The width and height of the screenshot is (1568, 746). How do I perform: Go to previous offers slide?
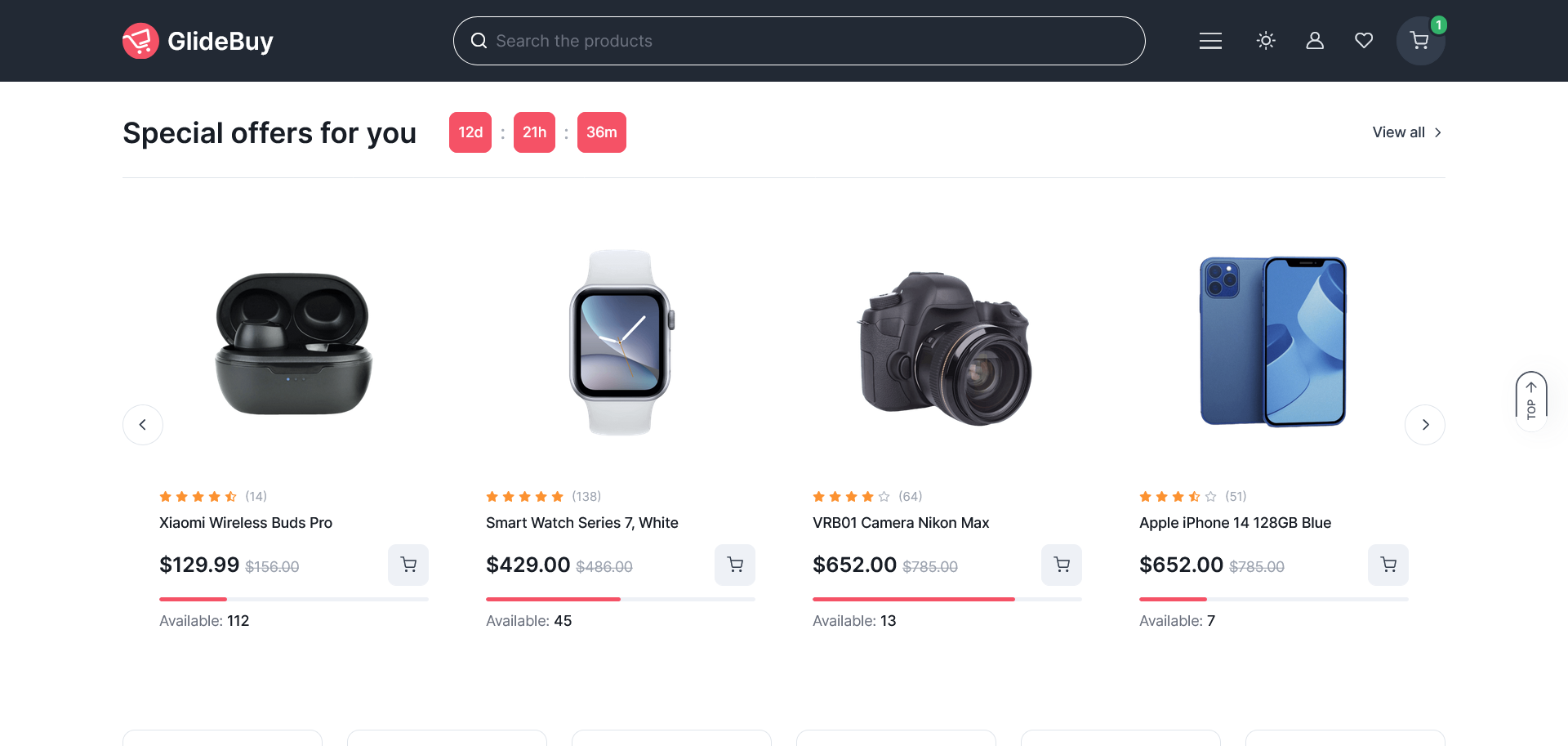point(143,425)
